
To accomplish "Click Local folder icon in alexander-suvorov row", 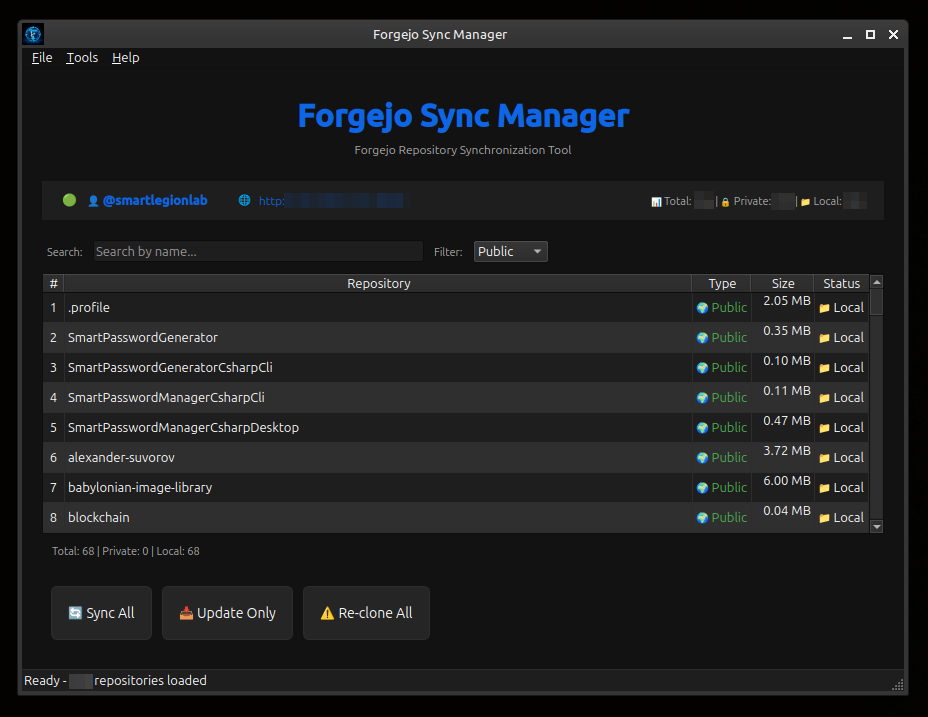I will pyautogui.click(x=824, y=458).
